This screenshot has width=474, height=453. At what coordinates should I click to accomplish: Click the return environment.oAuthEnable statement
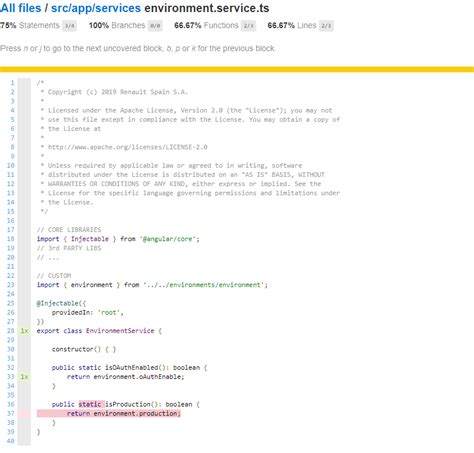tap(126, 377)
